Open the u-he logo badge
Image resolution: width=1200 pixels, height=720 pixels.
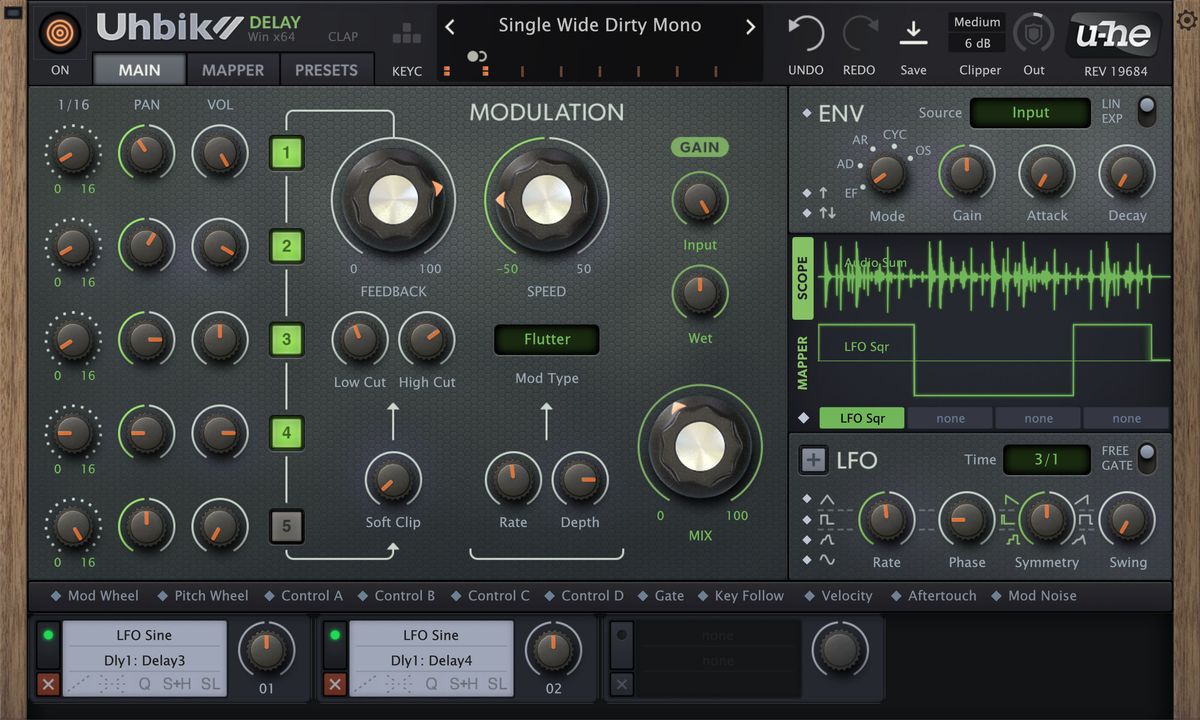coord(1115,36)
